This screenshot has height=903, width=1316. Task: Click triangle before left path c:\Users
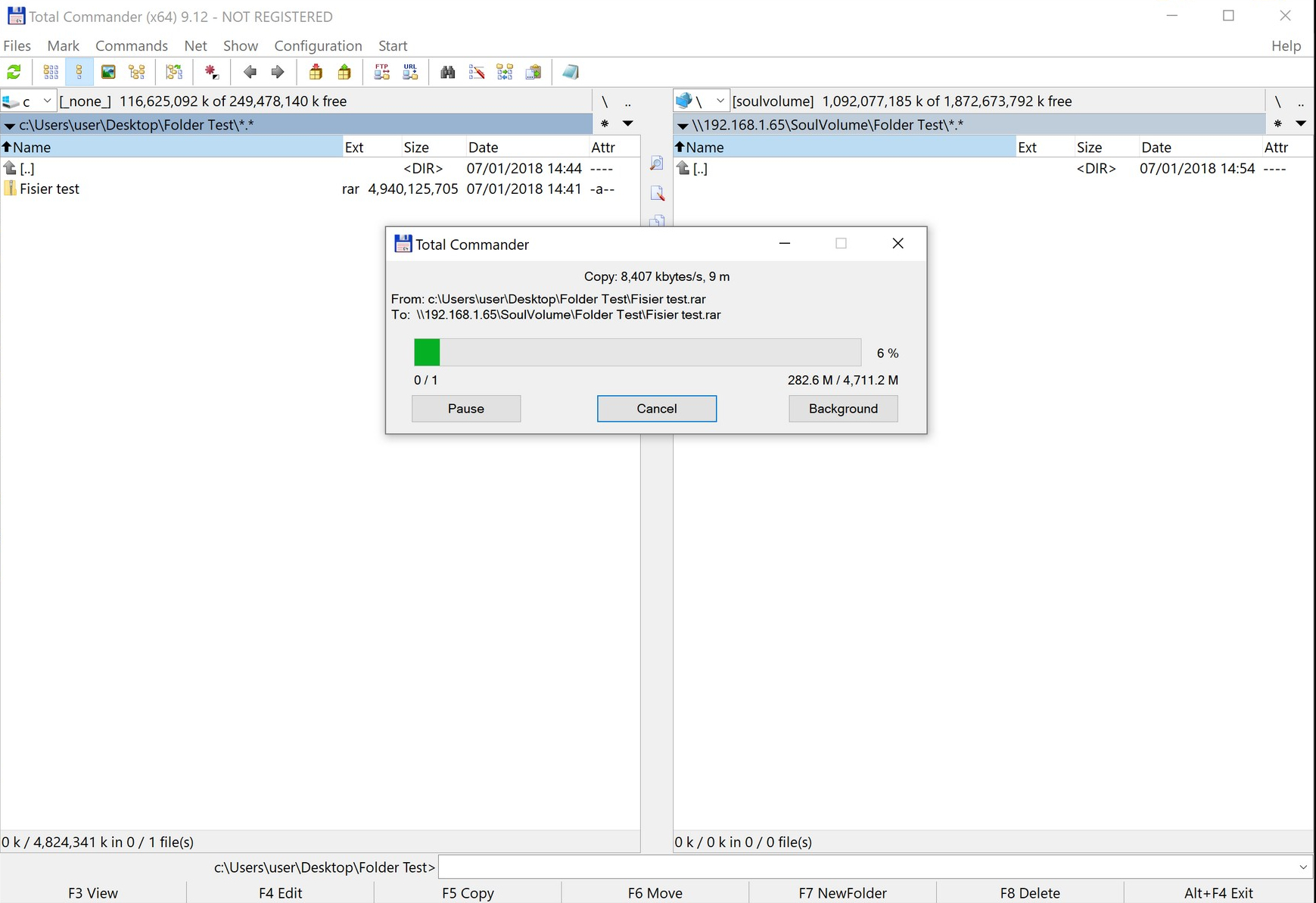pyautogui.click(x=10, y=126)
